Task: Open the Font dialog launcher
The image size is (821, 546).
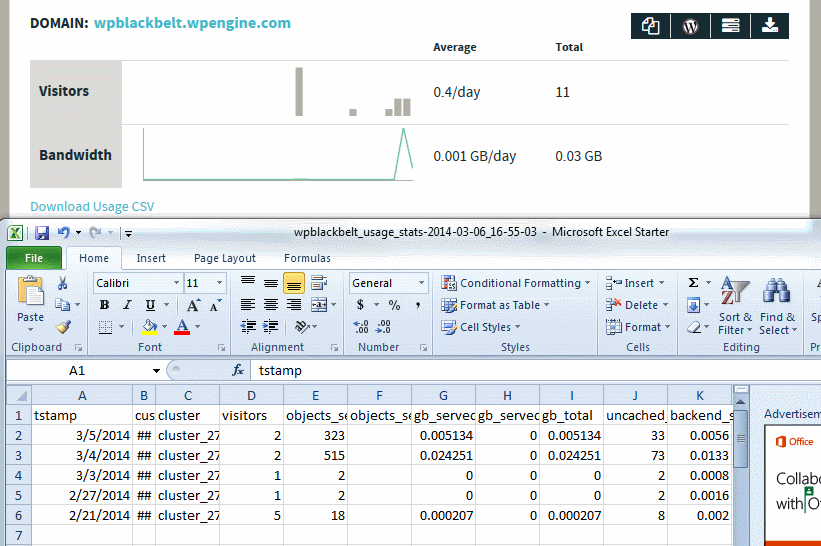Action: pos(221,348)
